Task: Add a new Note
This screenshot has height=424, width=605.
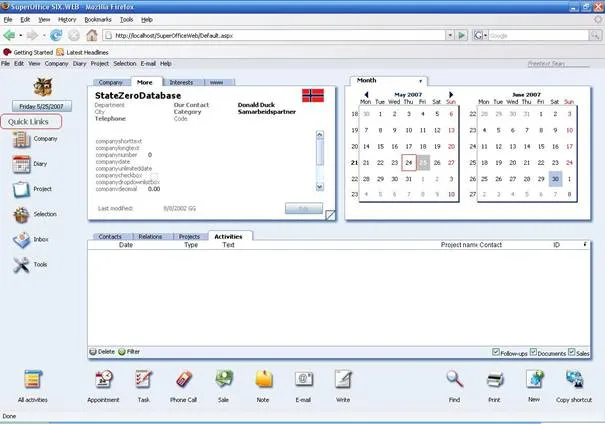Action: point(263,379)
